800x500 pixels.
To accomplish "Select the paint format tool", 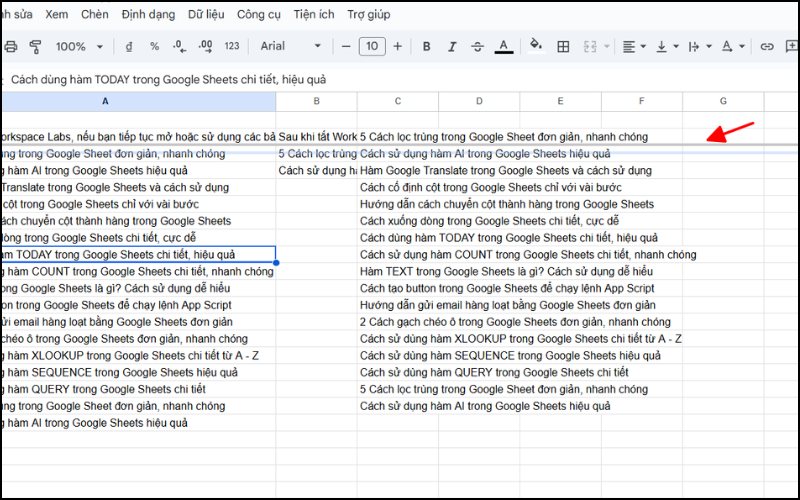I will [x=36, y=46].
